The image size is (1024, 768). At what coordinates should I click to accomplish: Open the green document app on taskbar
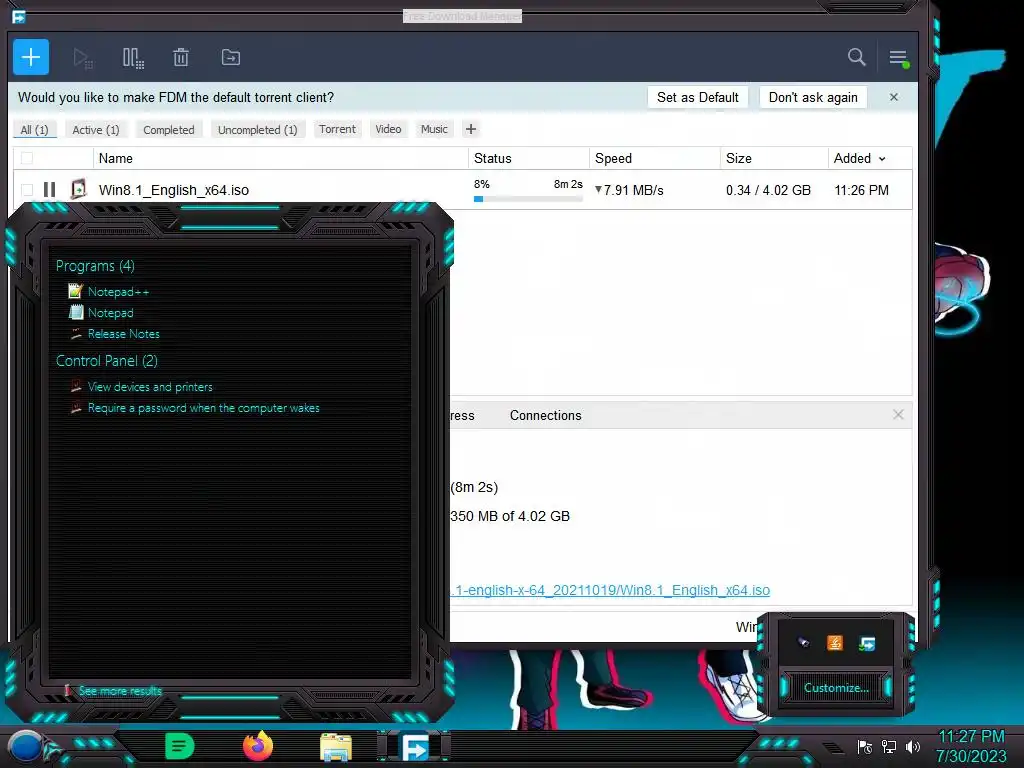pos(179,746)
